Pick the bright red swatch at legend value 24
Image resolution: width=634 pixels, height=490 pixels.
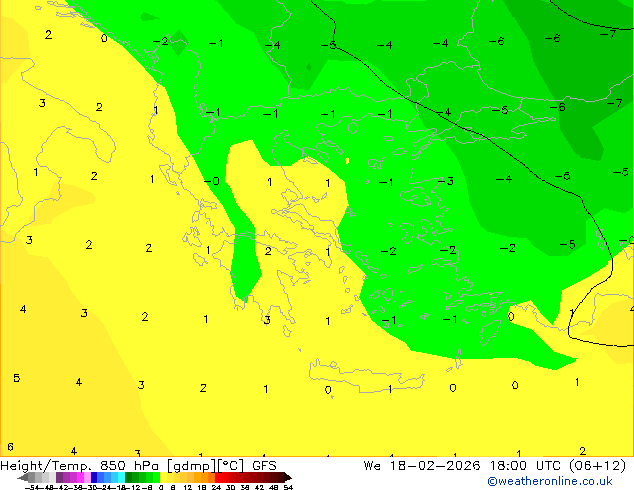pos(218,477)
